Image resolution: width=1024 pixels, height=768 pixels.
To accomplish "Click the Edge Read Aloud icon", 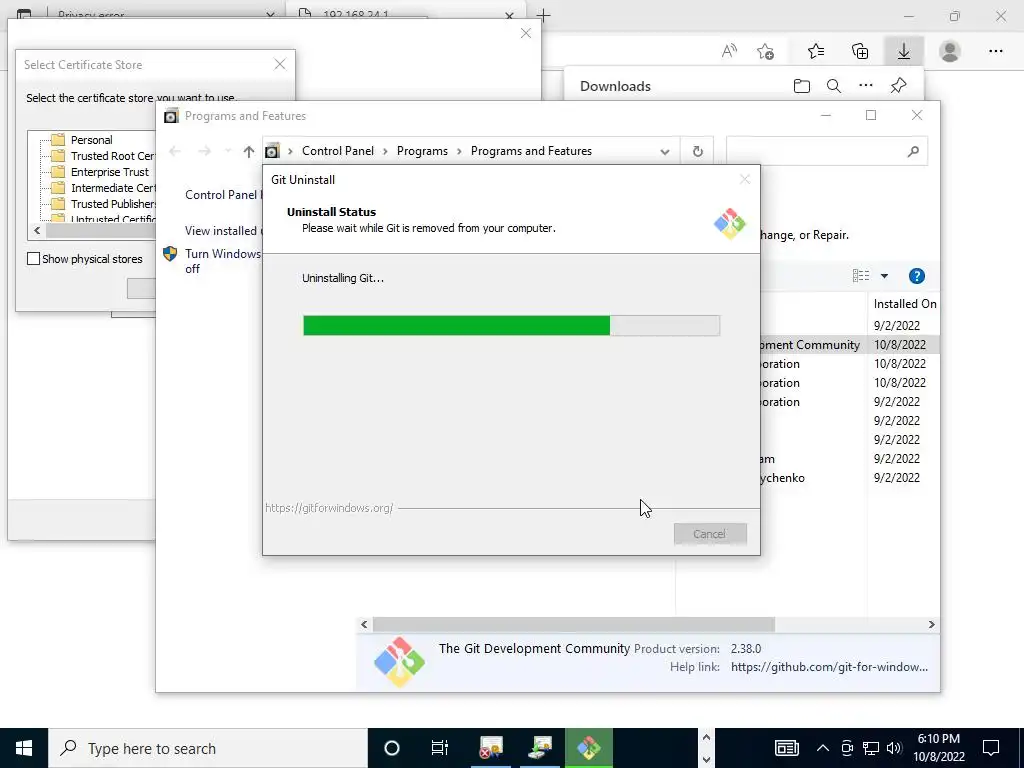I will (729, 51).
